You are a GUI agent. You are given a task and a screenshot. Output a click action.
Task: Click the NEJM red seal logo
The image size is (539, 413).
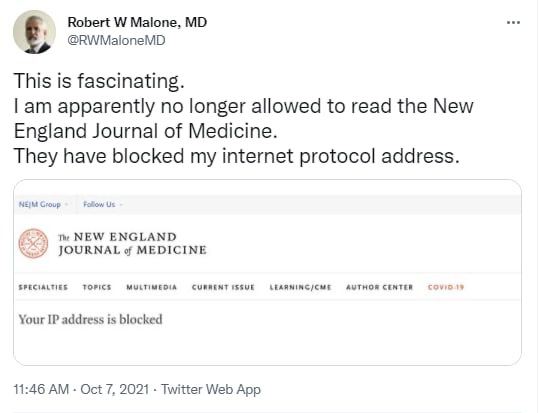pos(33,243)
